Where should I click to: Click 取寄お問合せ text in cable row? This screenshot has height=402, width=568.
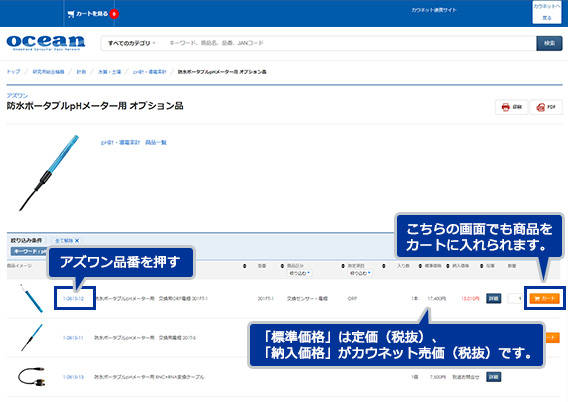click(x=466, y=377)
